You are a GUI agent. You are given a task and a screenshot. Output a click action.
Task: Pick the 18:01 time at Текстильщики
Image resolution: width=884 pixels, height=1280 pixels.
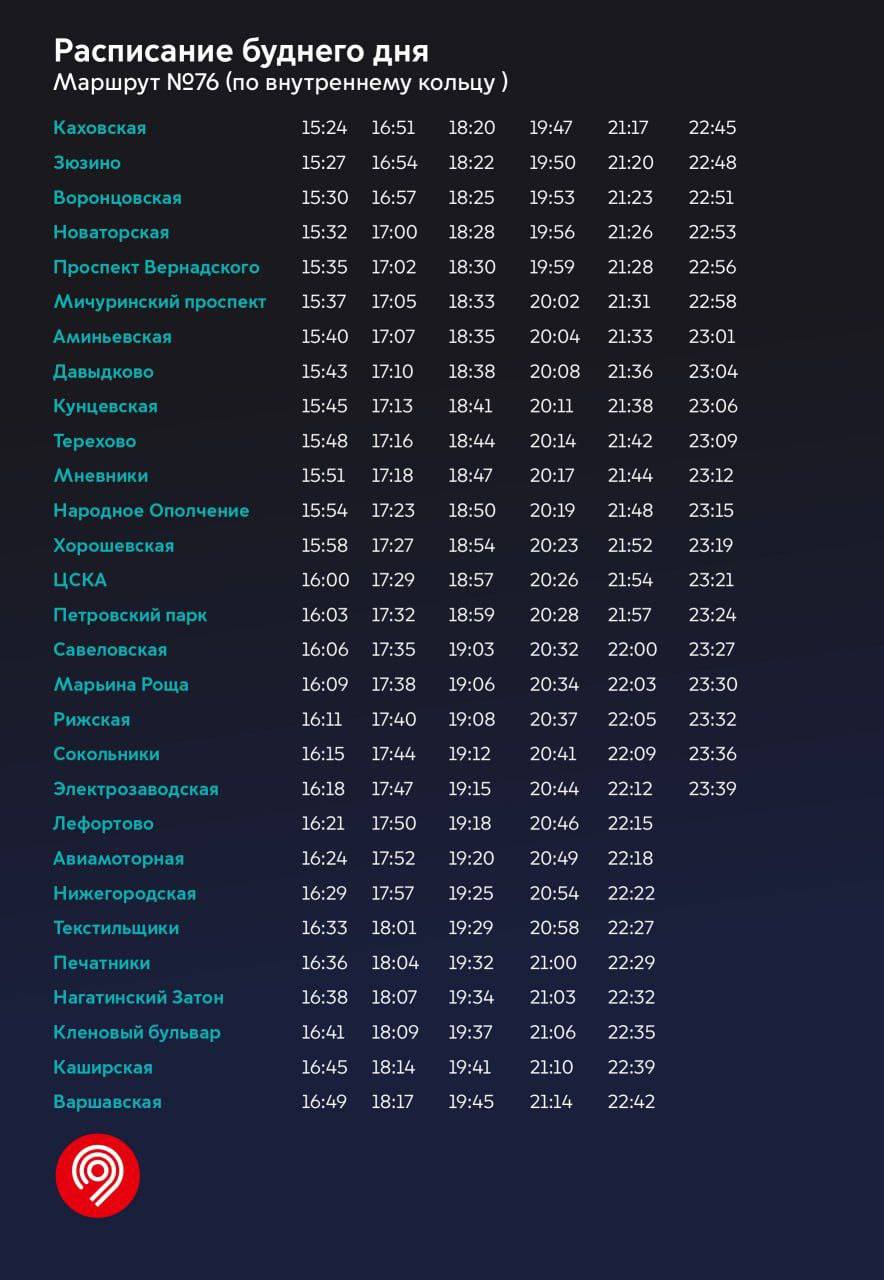click(394, 928)
